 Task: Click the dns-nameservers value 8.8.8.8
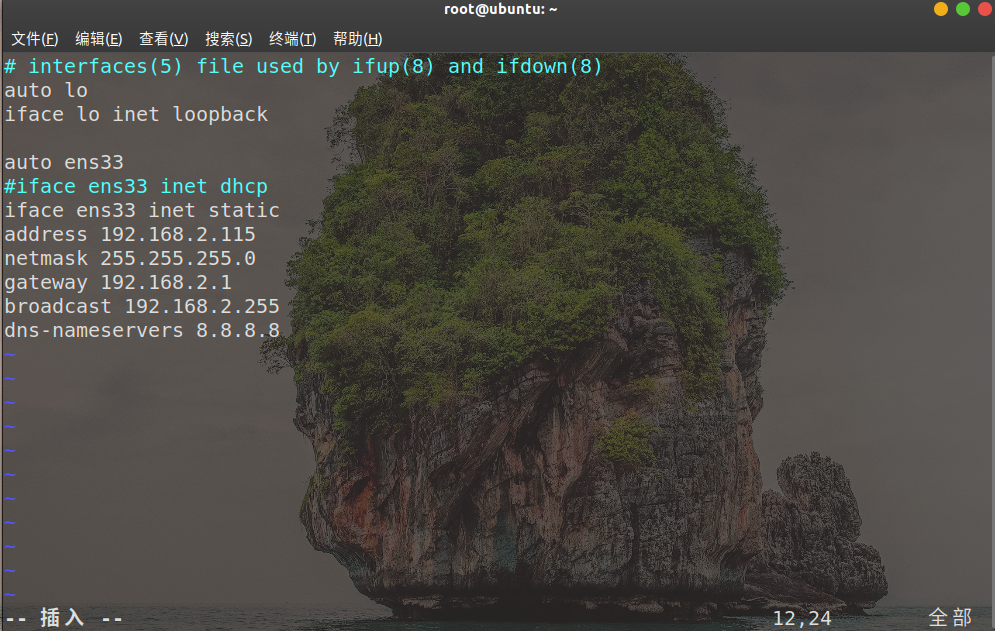pos(237,330)
